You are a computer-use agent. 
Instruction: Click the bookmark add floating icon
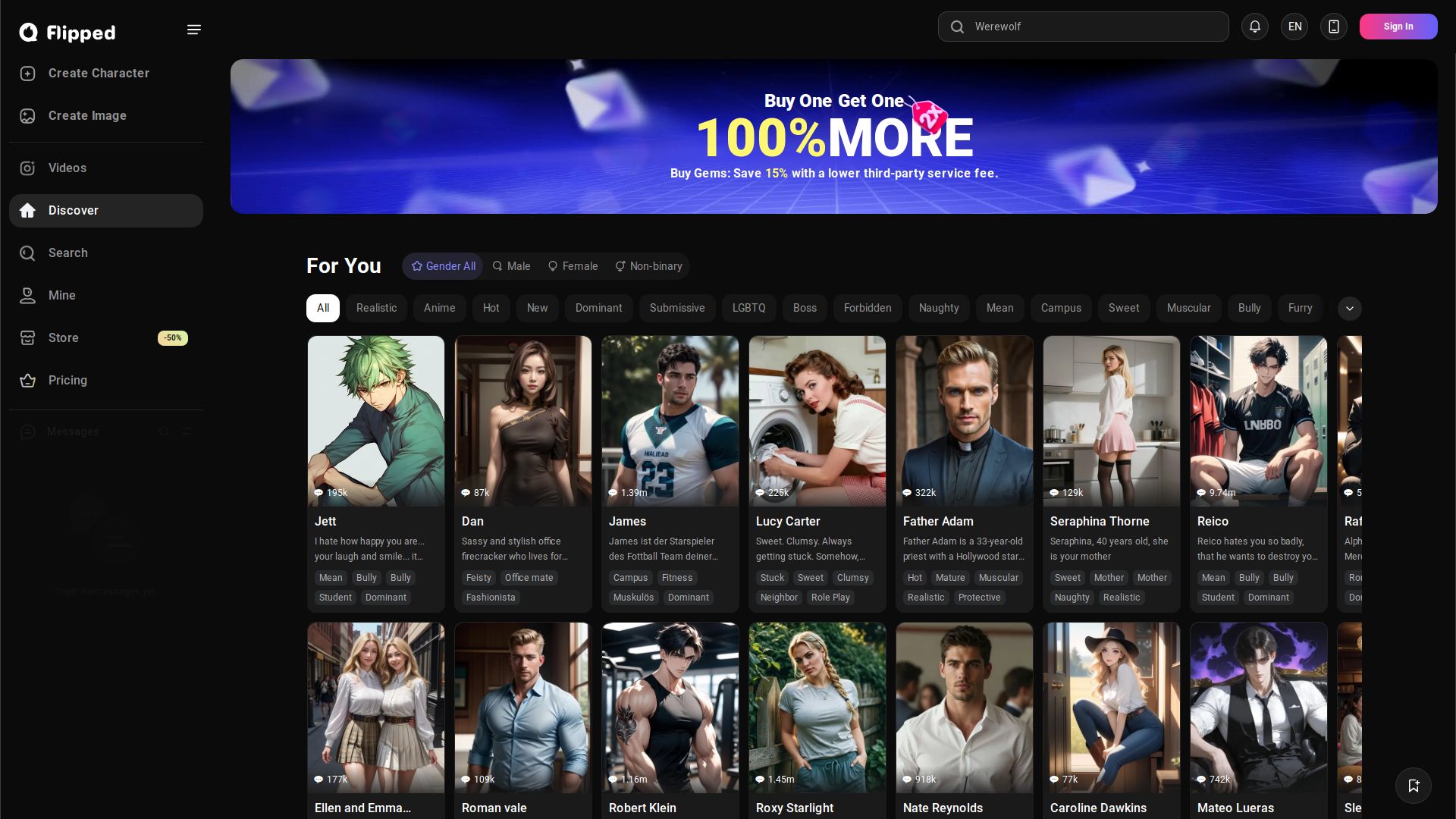[1414, 786]
